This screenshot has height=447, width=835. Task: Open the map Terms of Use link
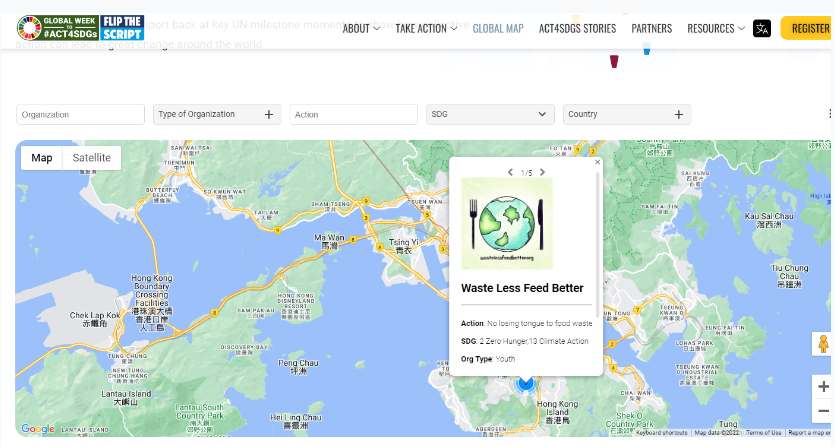coord(764,433)
